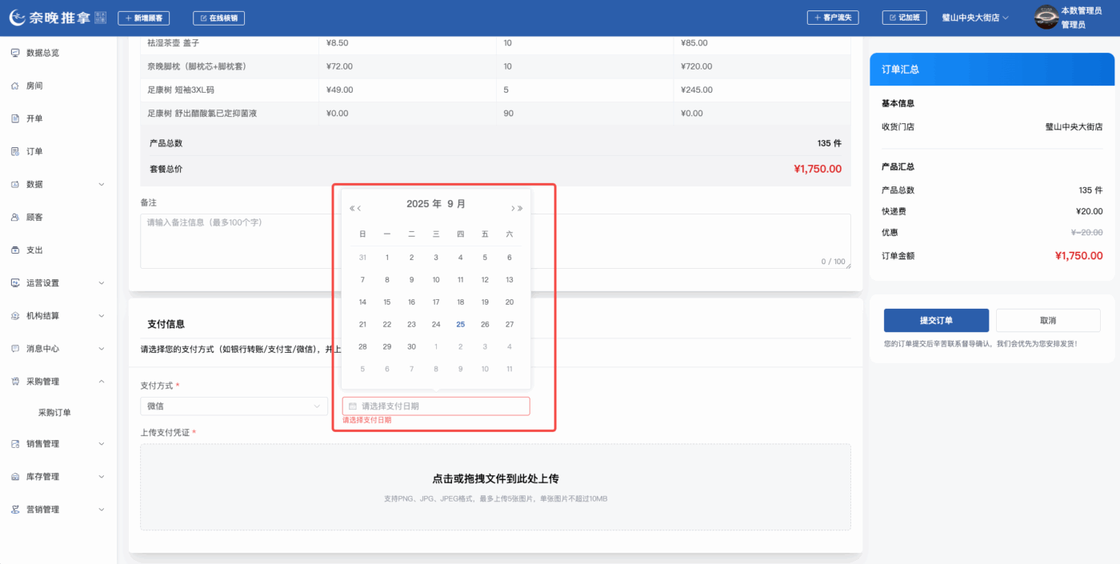The width and height of the screenshot is (1120, 564).
Task: Jump calendar to next year
Action: tap(521, 208)
